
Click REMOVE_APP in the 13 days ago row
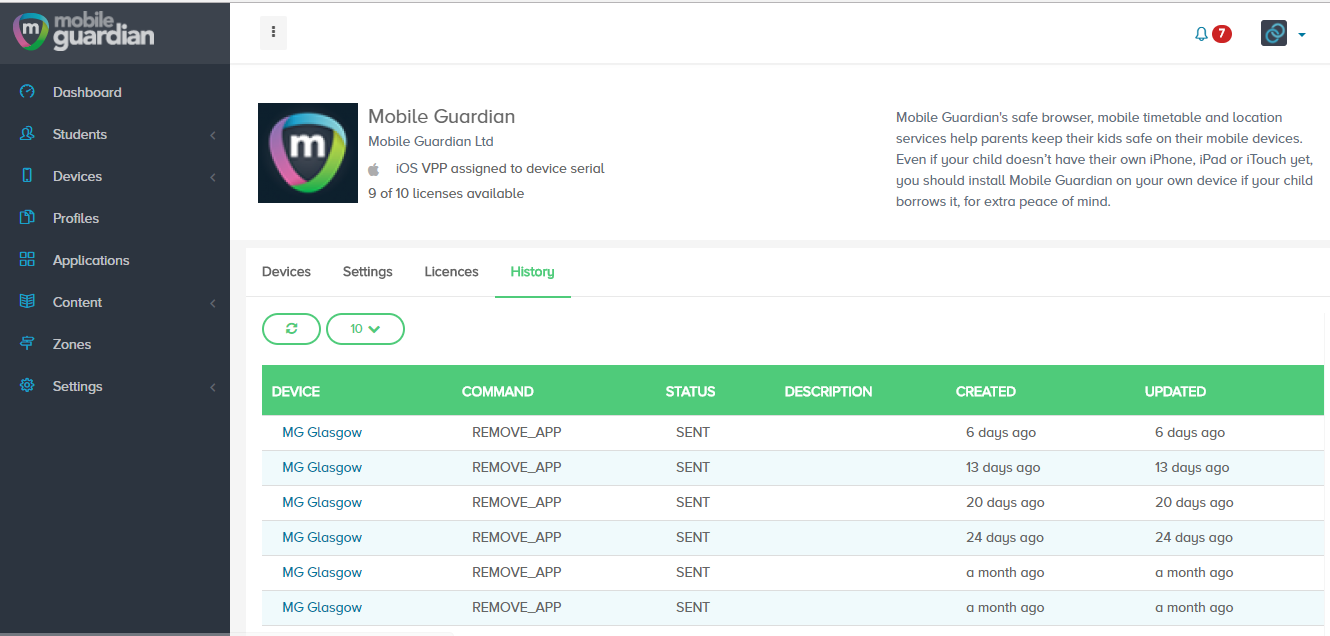[517, 468]
